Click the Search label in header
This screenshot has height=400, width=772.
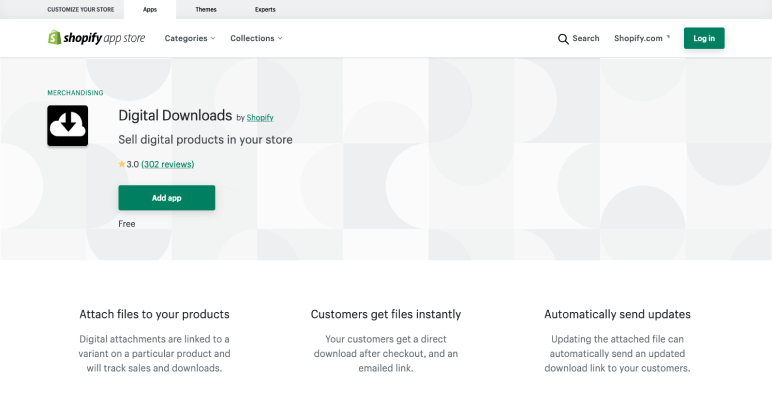click(586, 38)
